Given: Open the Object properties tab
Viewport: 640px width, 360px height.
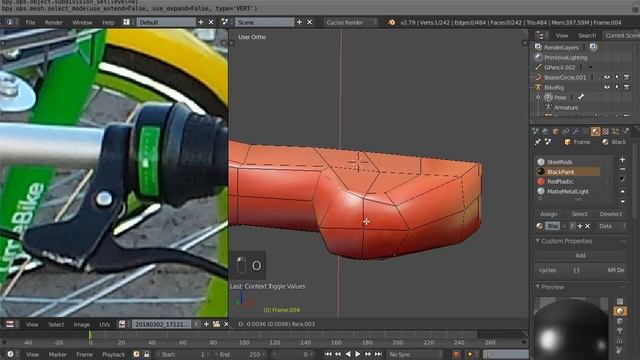Looking at the screenshot, I should click(x=556, y=131).
